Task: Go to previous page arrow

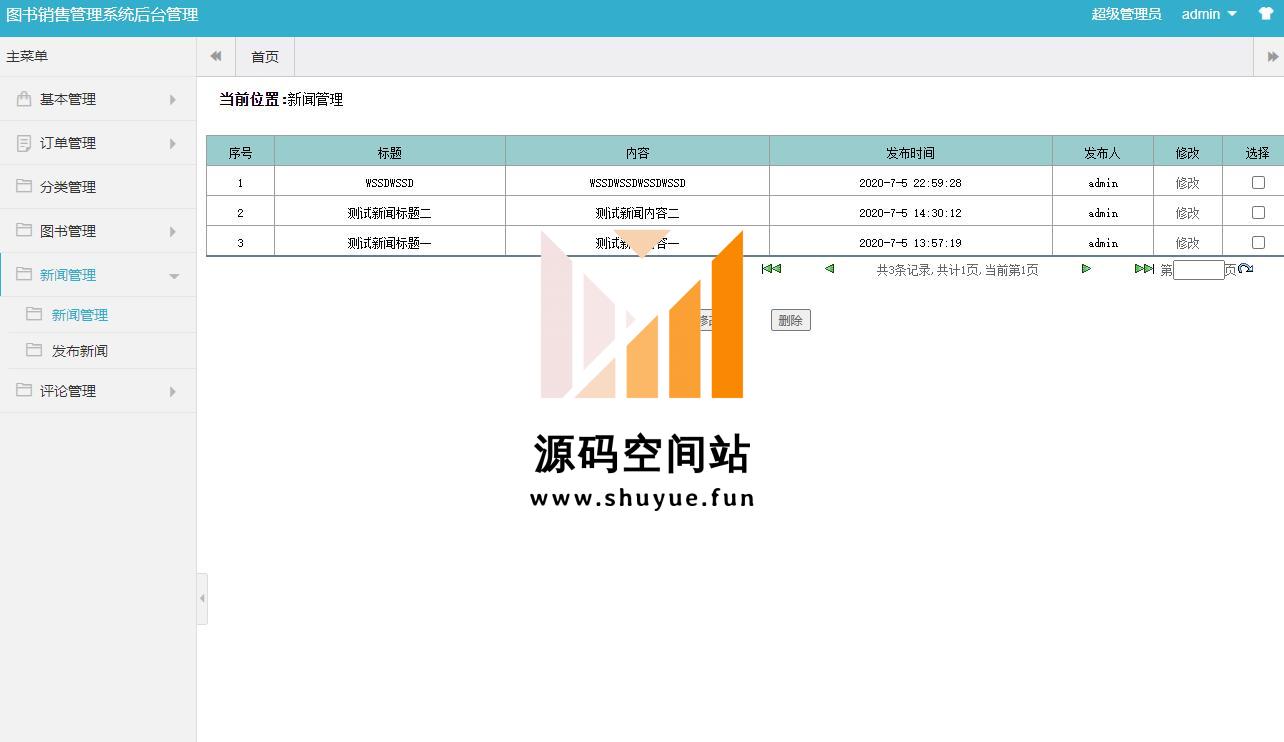Action: pos(829,268)
